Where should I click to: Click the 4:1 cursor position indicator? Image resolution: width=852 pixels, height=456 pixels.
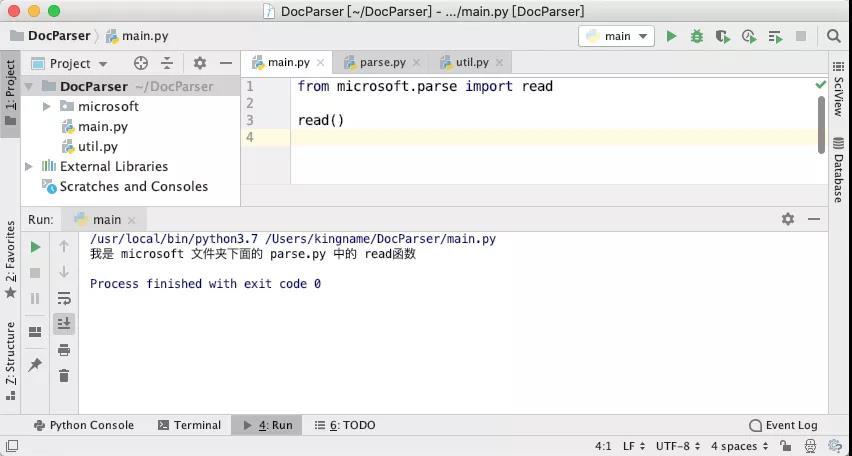603,447
